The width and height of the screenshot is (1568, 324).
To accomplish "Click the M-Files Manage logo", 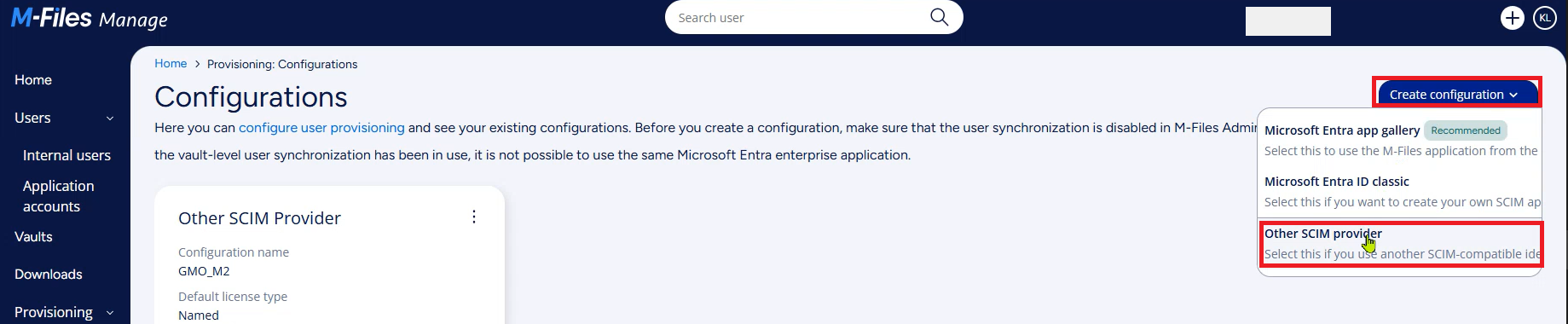I will (x=89, y=18).
